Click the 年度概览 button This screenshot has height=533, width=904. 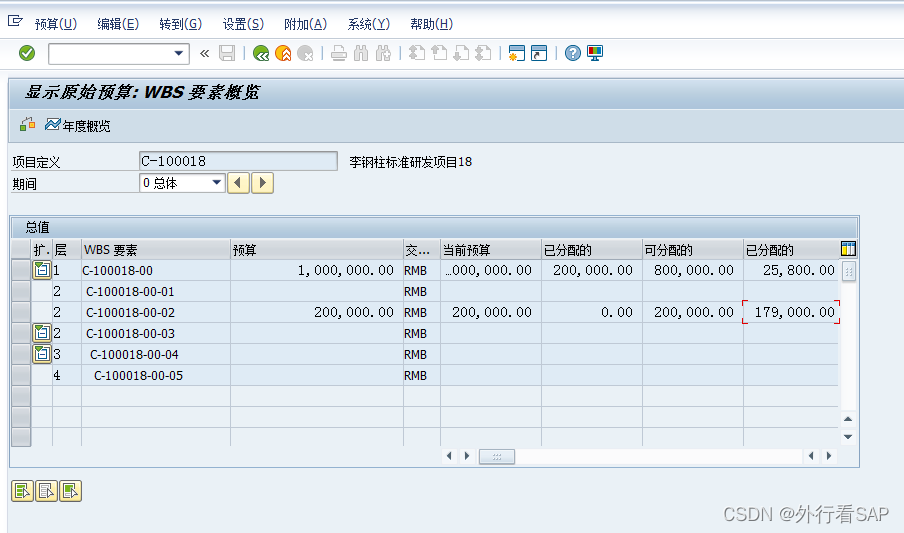78,126
